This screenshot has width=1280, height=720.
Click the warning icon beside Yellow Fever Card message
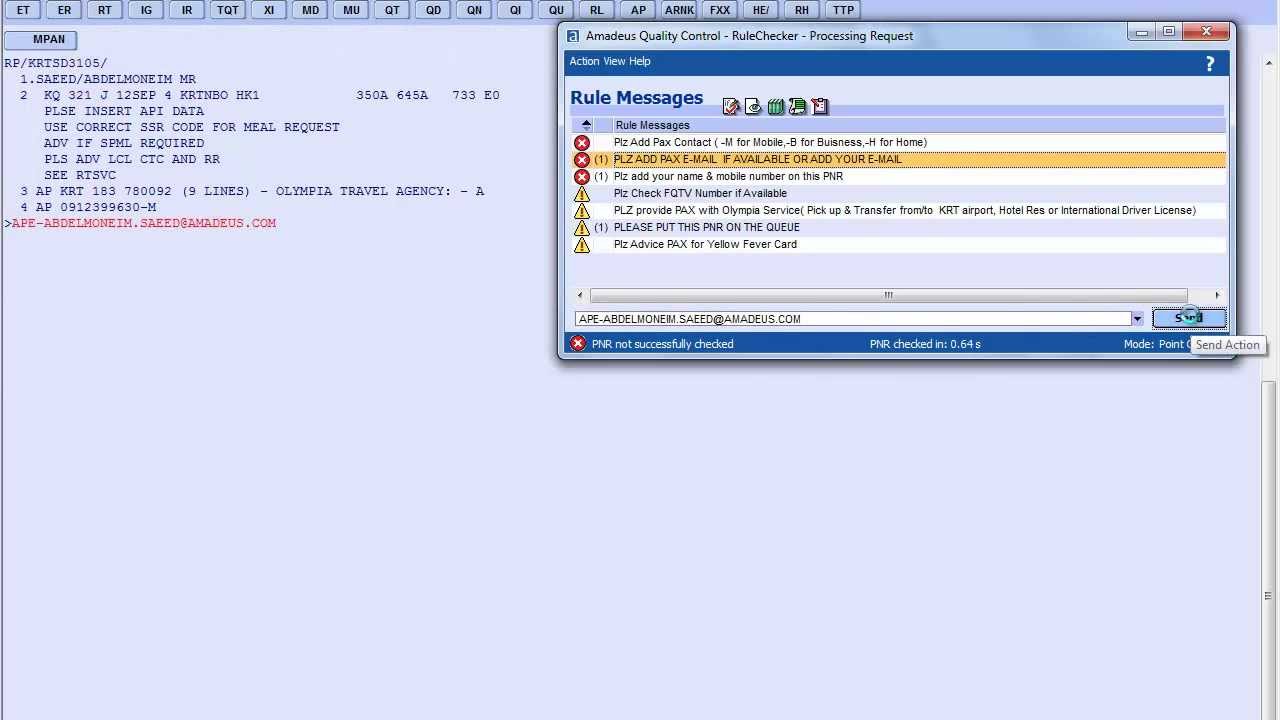pos(582,245)
